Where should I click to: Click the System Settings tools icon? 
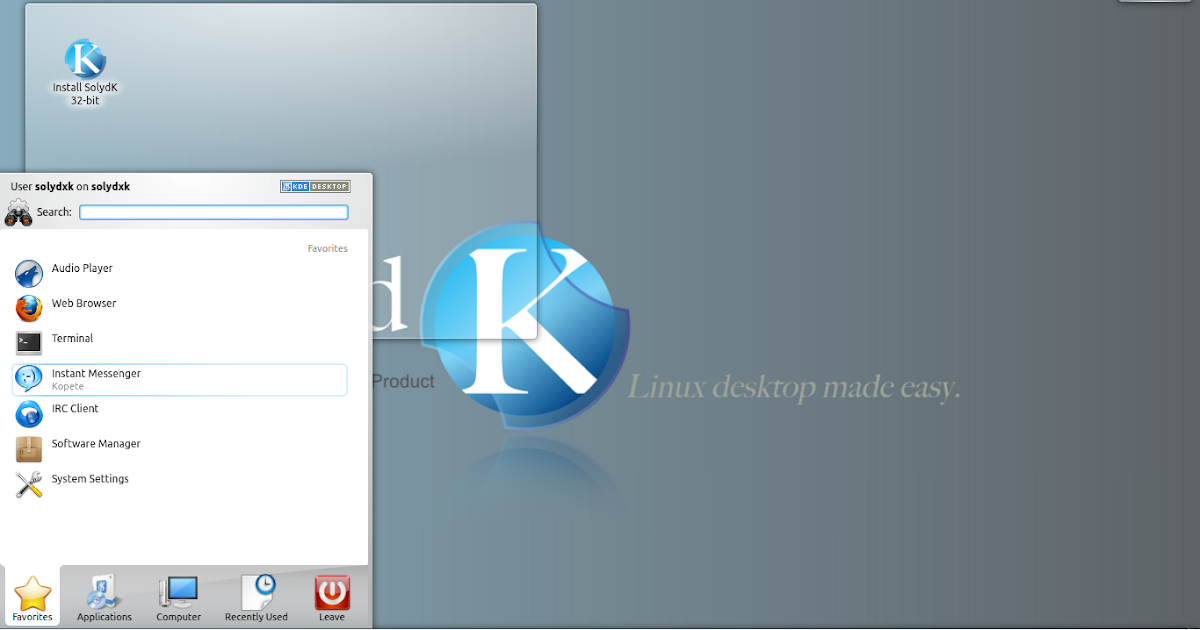(29, 484)
